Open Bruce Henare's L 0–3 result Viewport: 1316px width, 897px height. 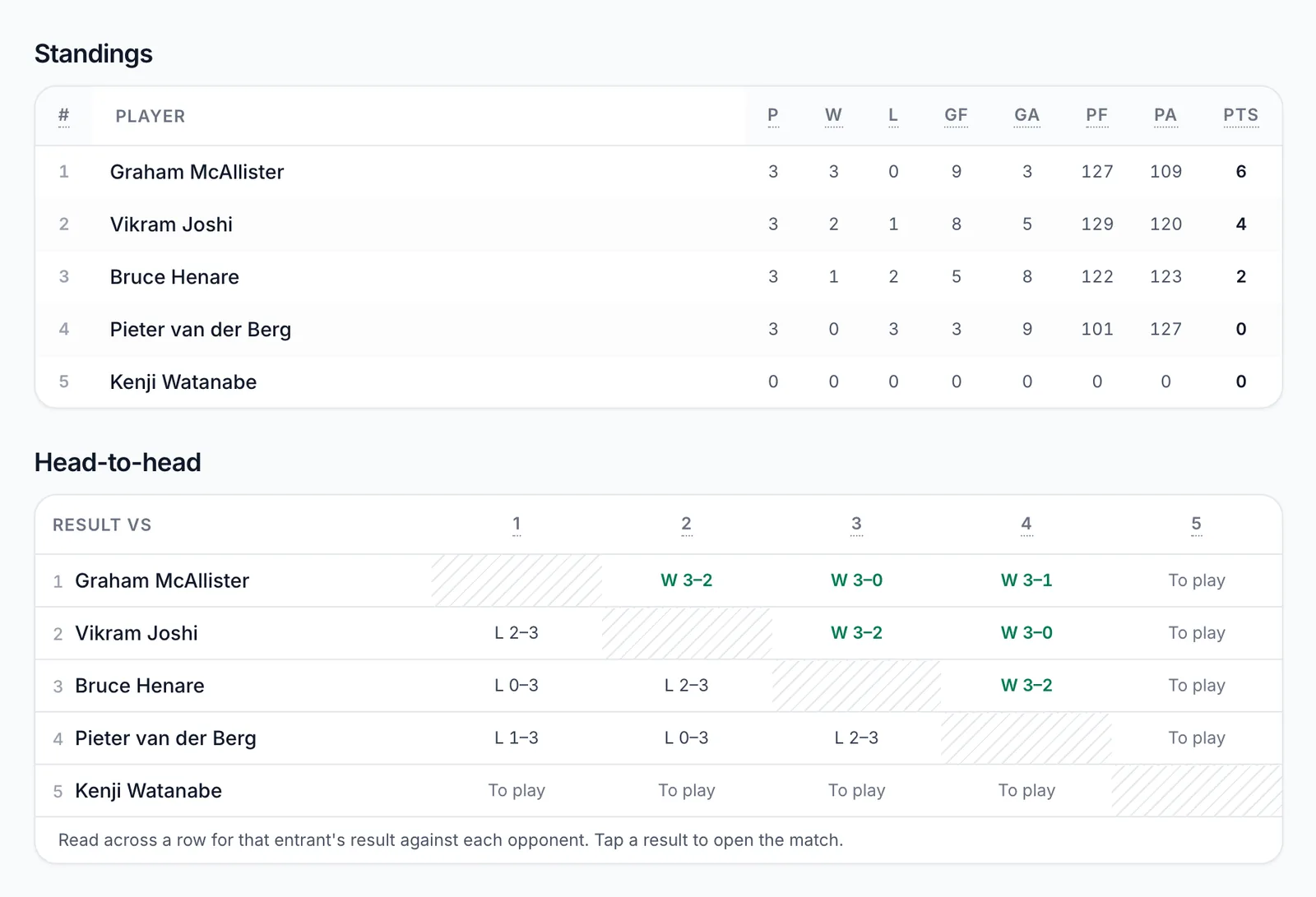click(517, 686)
